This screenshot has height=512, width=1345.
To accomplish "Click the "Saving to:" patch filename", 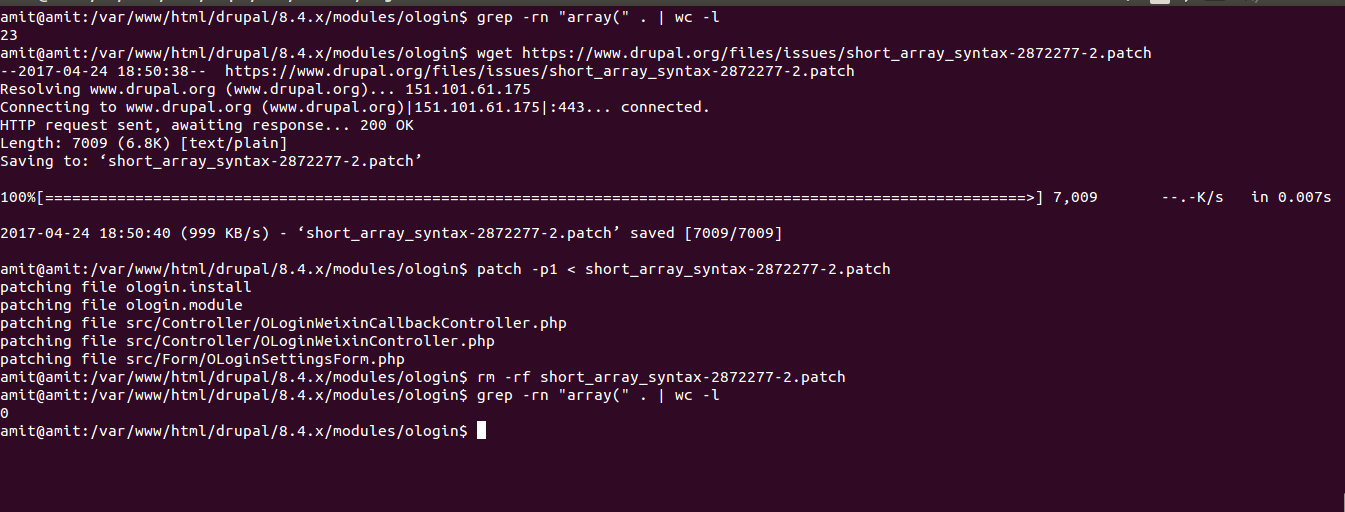I will coord(261,161).
